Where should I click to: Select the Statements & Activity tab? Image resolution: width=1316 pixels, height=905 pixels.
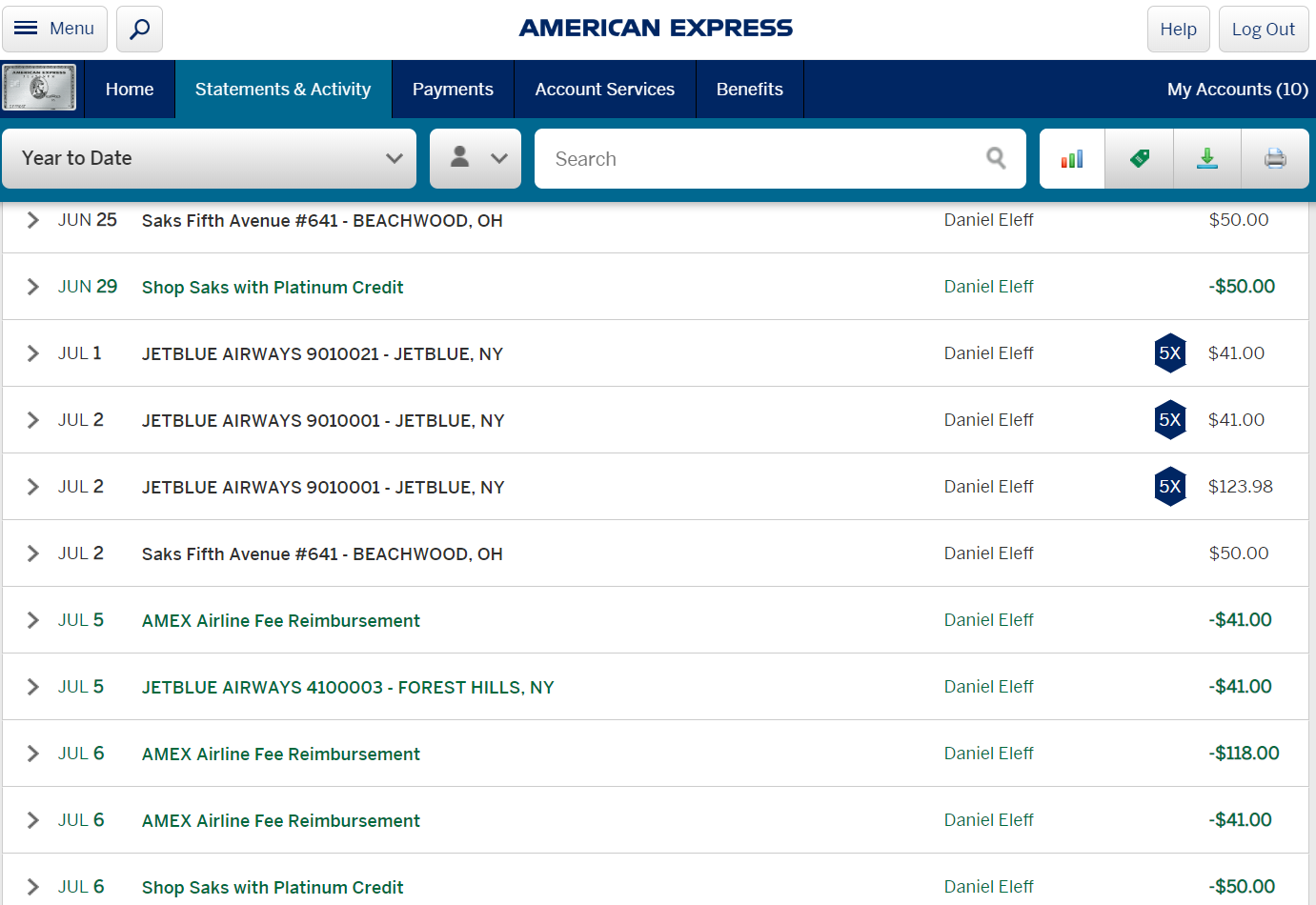(x=283, y=90)
